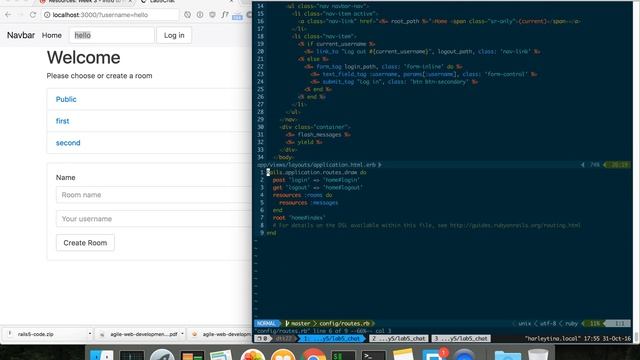Open the iTerm dollar-sign app in dock
The width and height of the screenshot is (640, 360).
[343, 354]
